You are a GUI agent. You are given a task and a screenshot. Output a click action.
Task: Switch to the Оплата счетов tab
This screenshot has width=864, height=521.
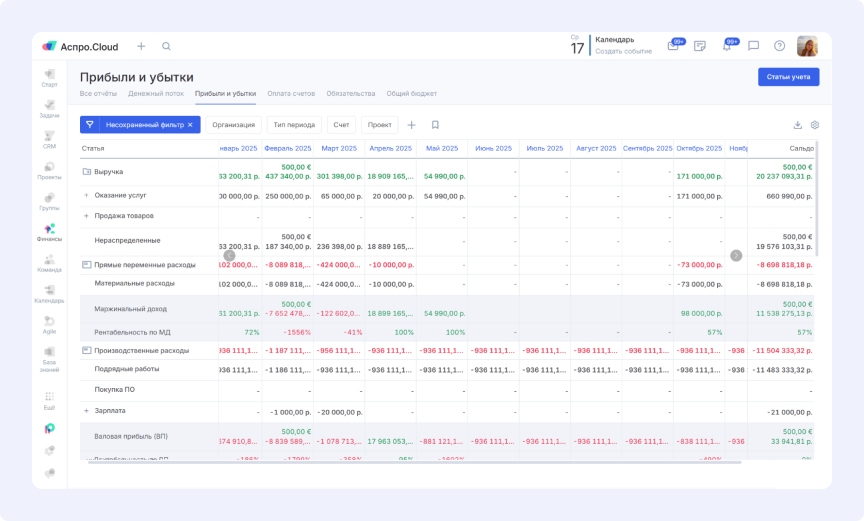point(291,94)
